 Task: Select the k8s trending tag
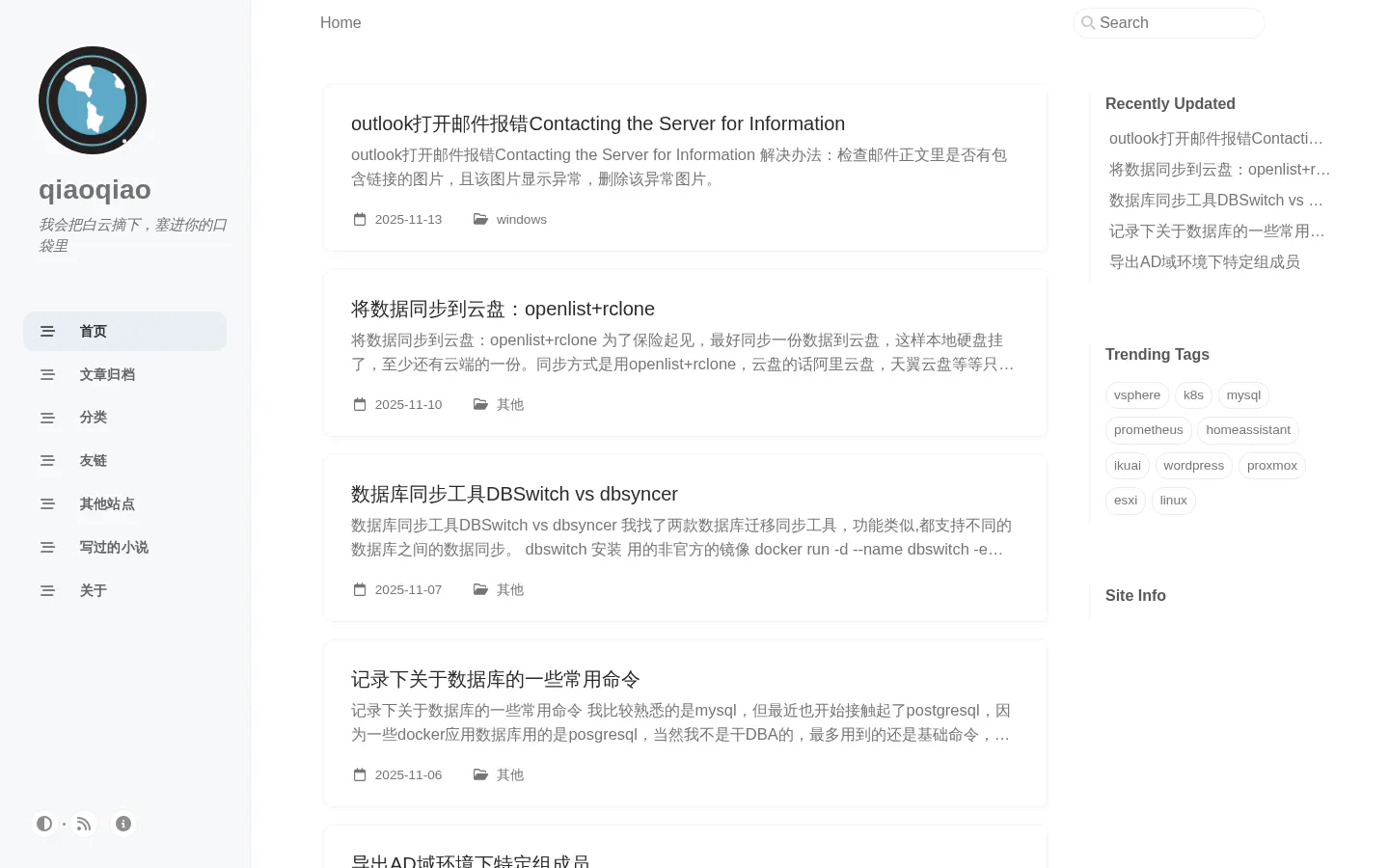coord(1193,395)
